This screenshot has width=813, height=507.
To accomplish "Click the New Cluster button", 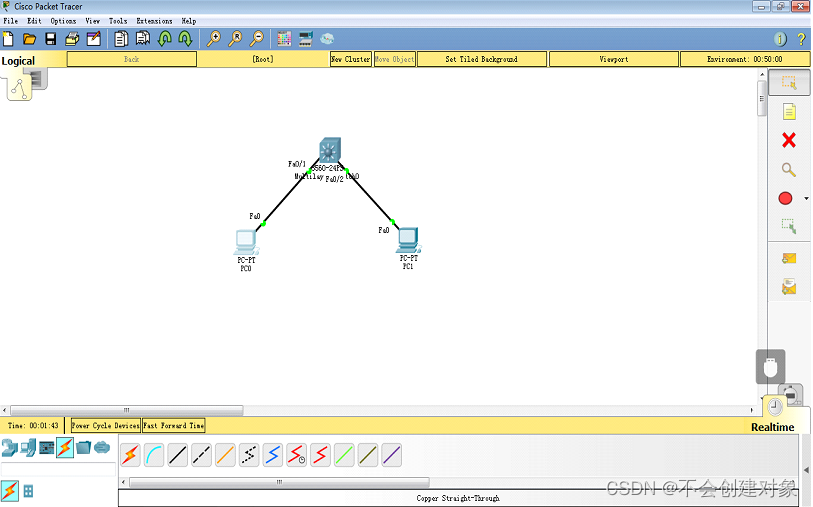I will click(x=351, y=59).
